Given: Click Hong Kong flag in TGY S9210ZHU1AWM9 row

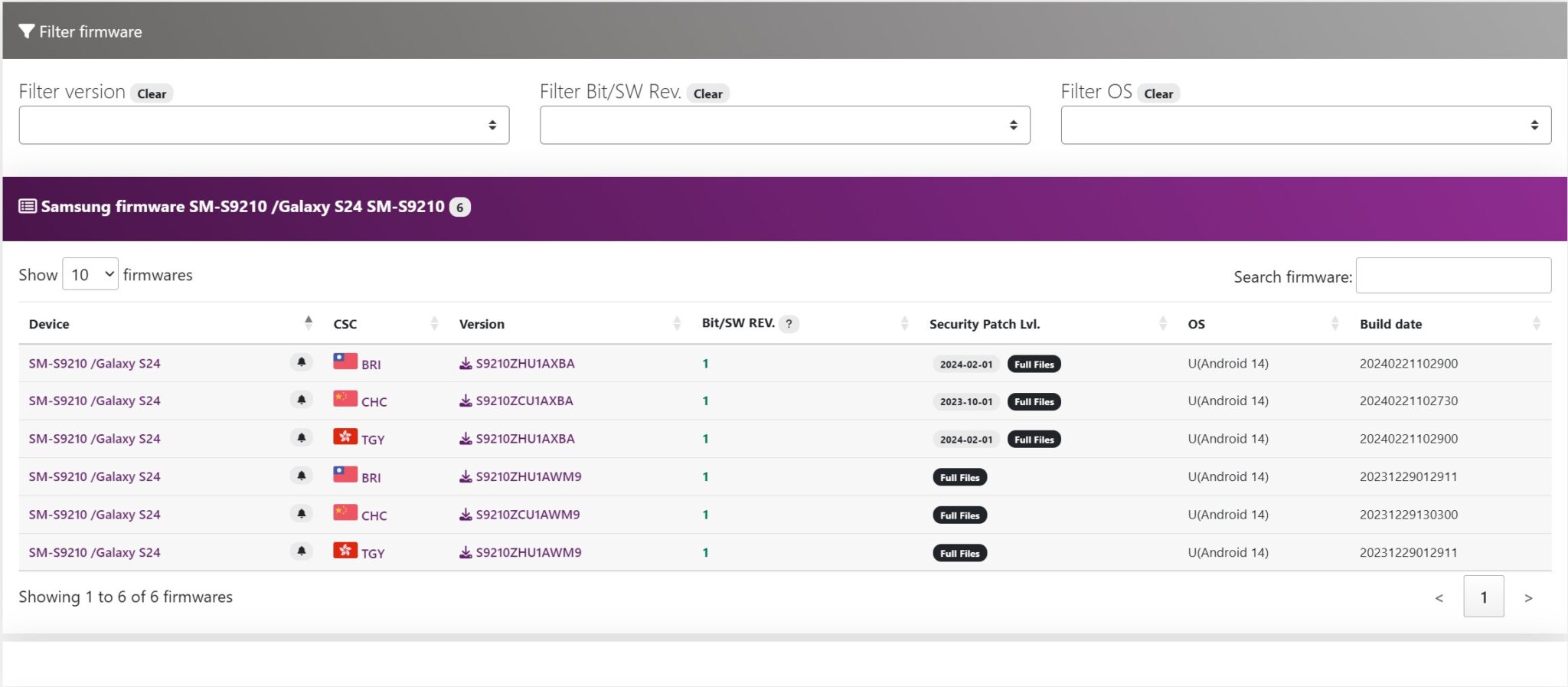Looking at the screenshot, I should tap(345, 551).
